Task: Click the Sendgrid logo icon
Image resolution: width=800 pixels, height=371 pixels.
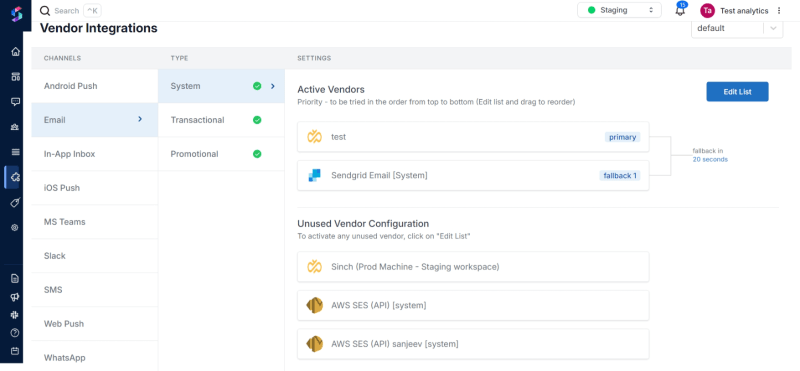Action: (314, 176)
